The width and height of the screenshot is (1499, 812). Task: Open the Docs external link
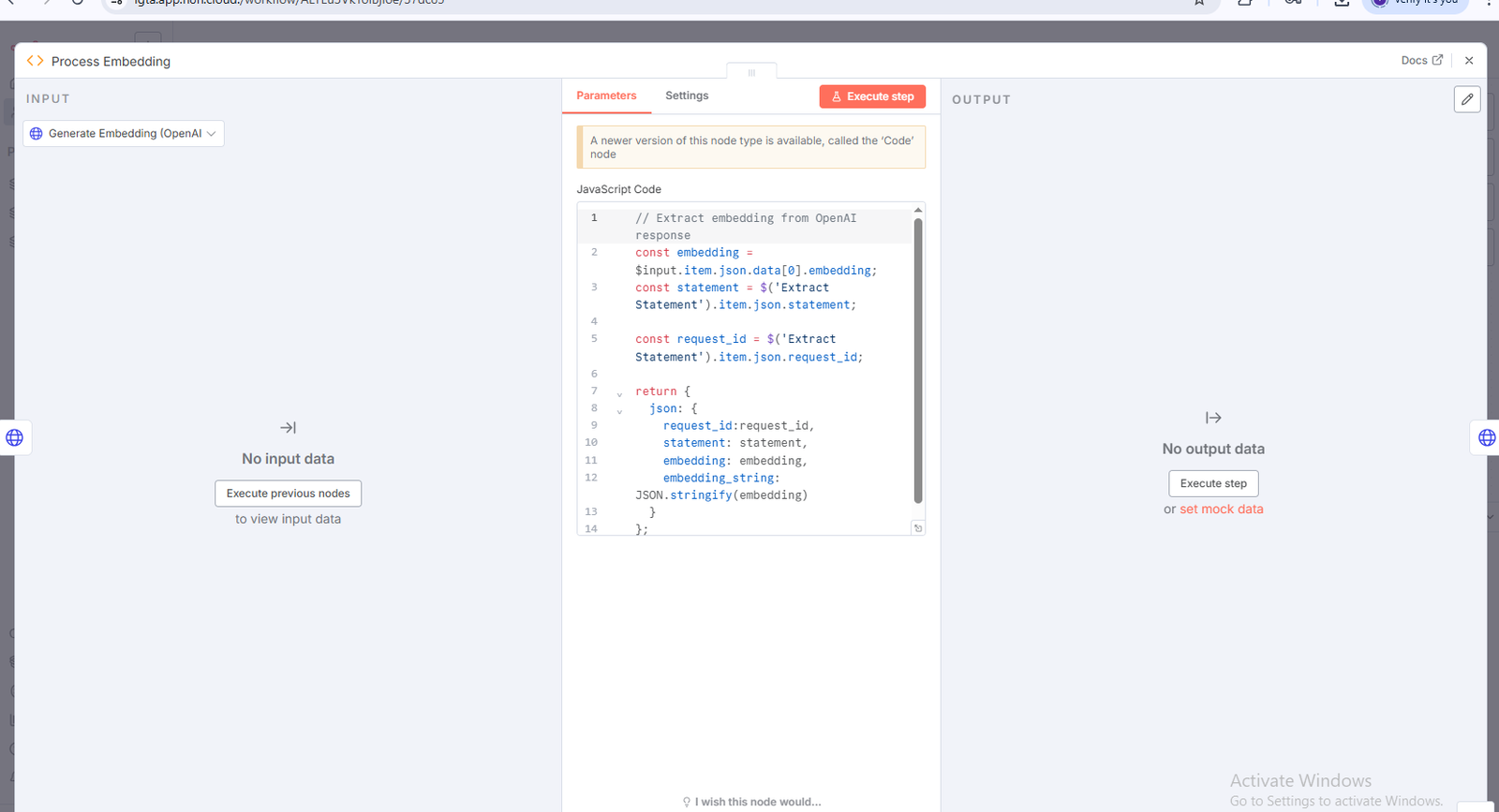coord(1421,61)
